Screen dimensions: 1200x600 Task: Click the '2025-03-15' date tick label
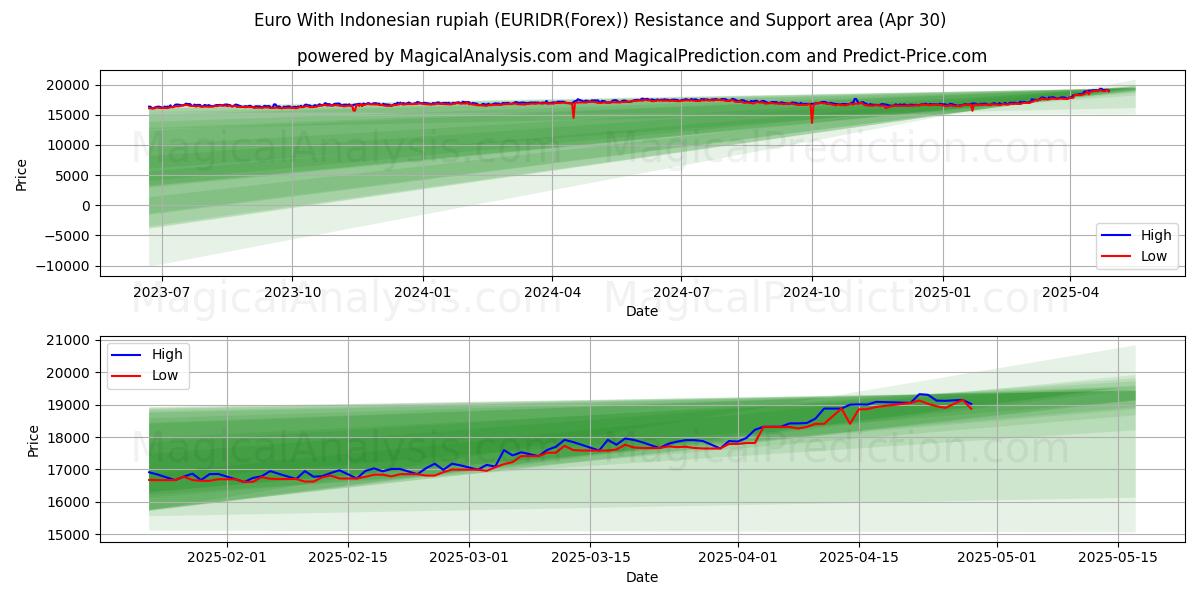click(x=590, y=558)
